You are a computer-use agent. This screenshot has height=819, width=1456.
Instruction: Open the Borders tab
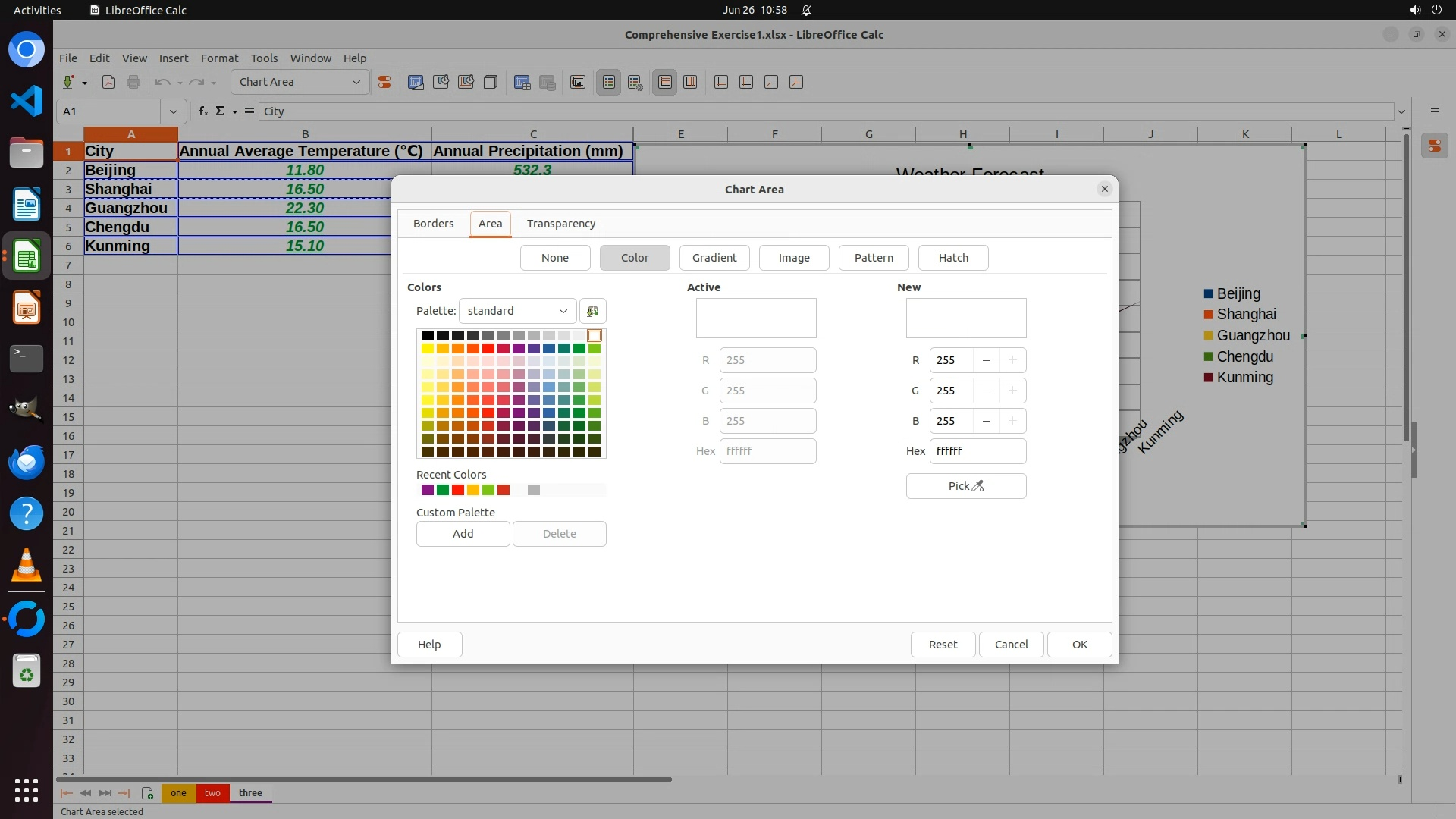tap(433, 224)
